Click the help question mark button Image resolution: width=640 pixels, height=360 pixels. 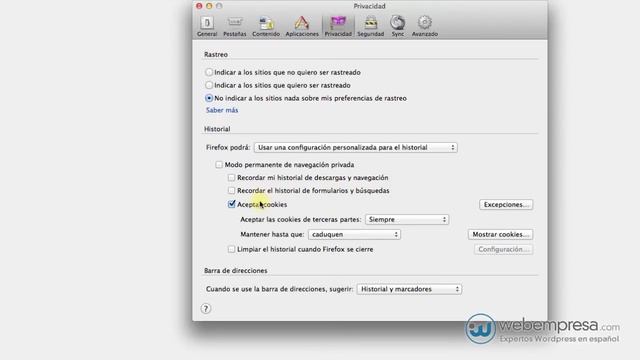click(x=206, y=309)
